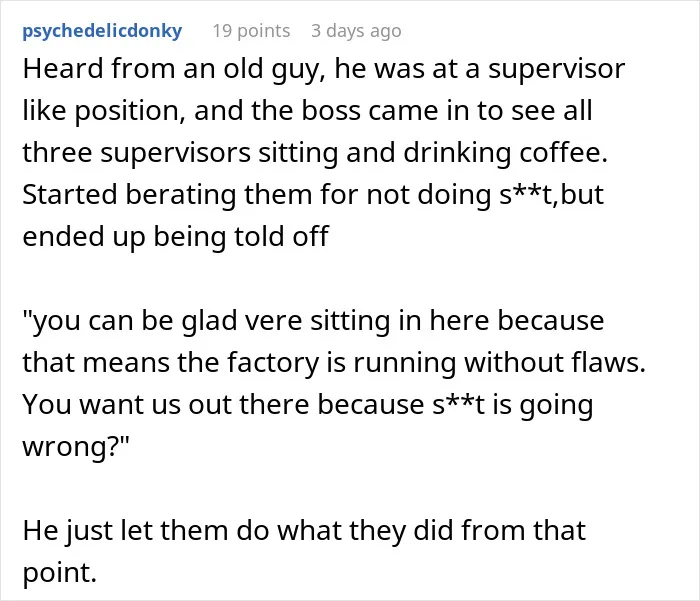Click the 19 points score label
The image size is (700, 601).
pos(251,31)
